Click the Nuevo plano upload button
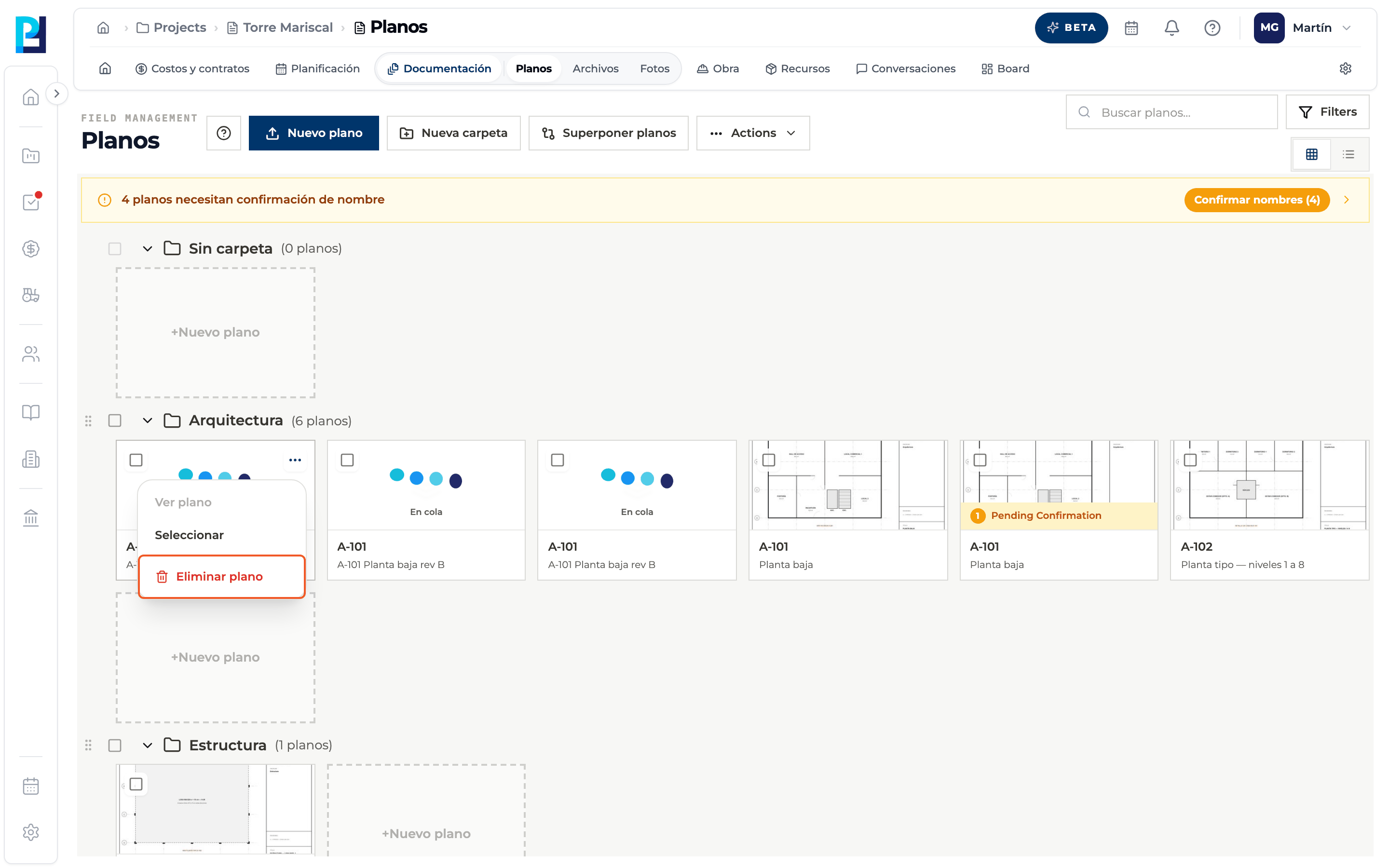This screenshot has height=868, width=1389. tap(313, 133)
